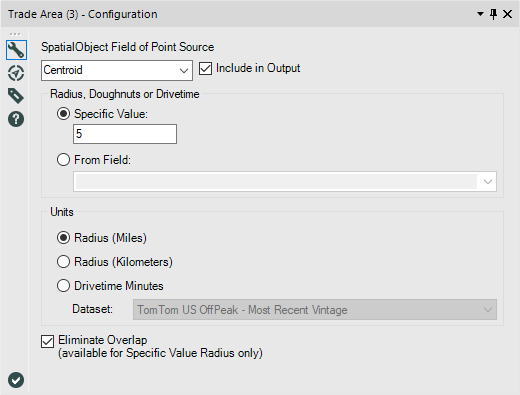Image resolution: width=520 pixels, height=395 pixels.
Task: Open the Help question mark icon
Action: (16, 119)
